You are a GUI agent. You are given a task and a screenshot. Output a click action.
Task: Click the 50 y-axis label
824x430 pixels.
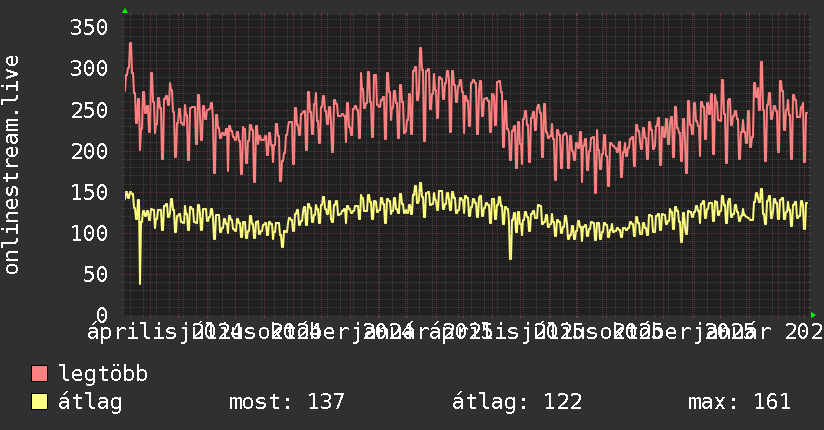(95, 274)
